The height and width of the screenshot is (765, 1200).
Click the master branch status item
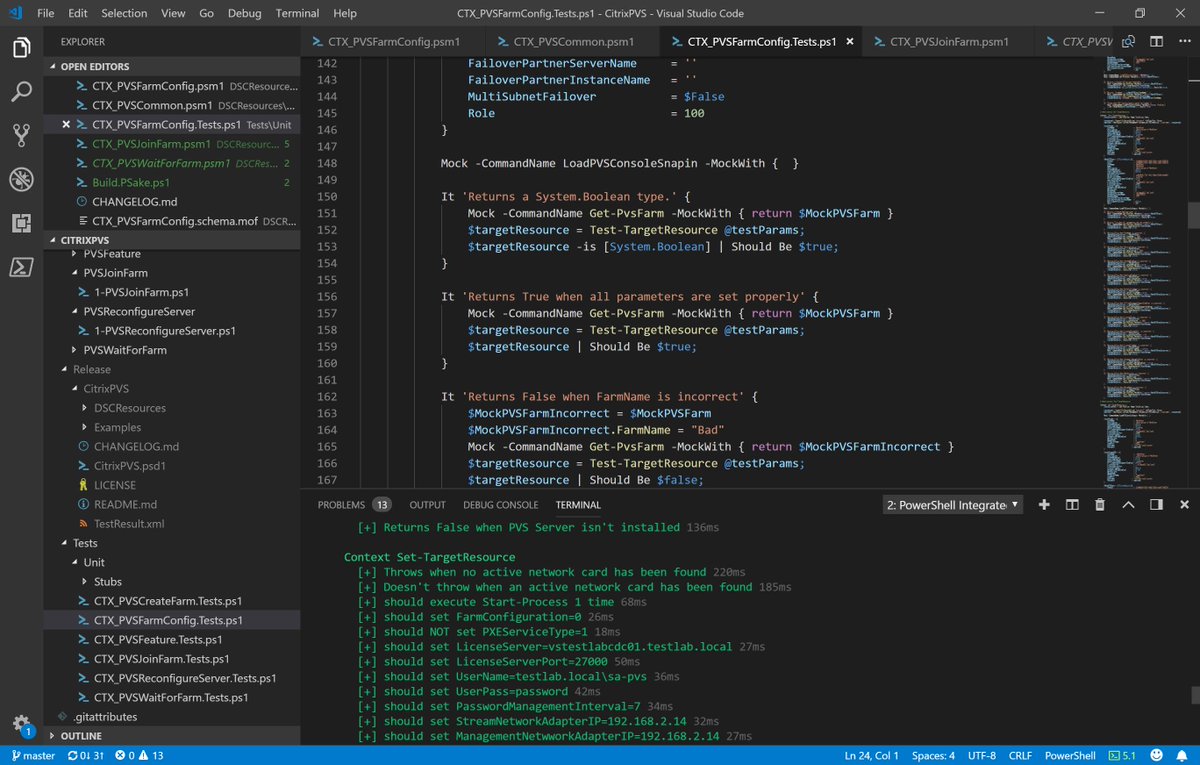click(x=32, y=755)
